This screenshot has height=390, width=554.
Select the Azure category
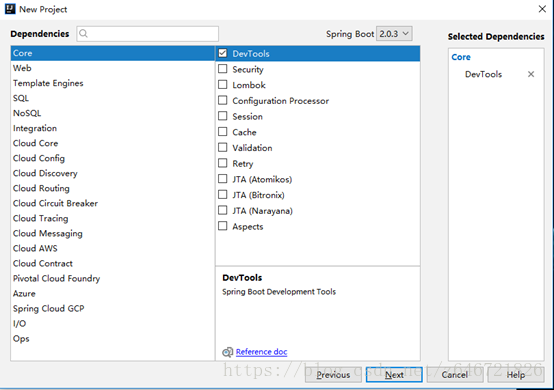[x=113, y=294]
